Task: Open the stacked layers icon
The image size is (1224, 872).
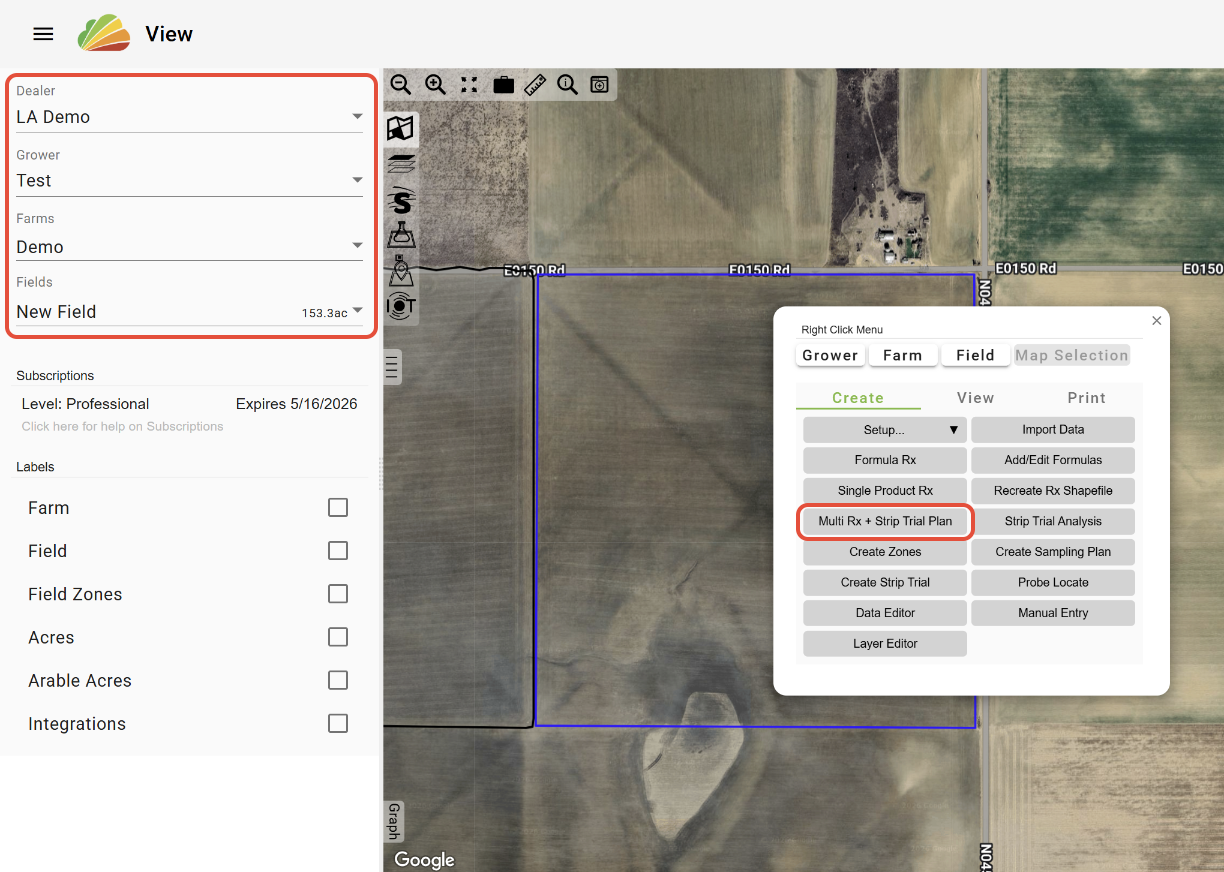Action: pyautogui.click(x=401, y=165)
